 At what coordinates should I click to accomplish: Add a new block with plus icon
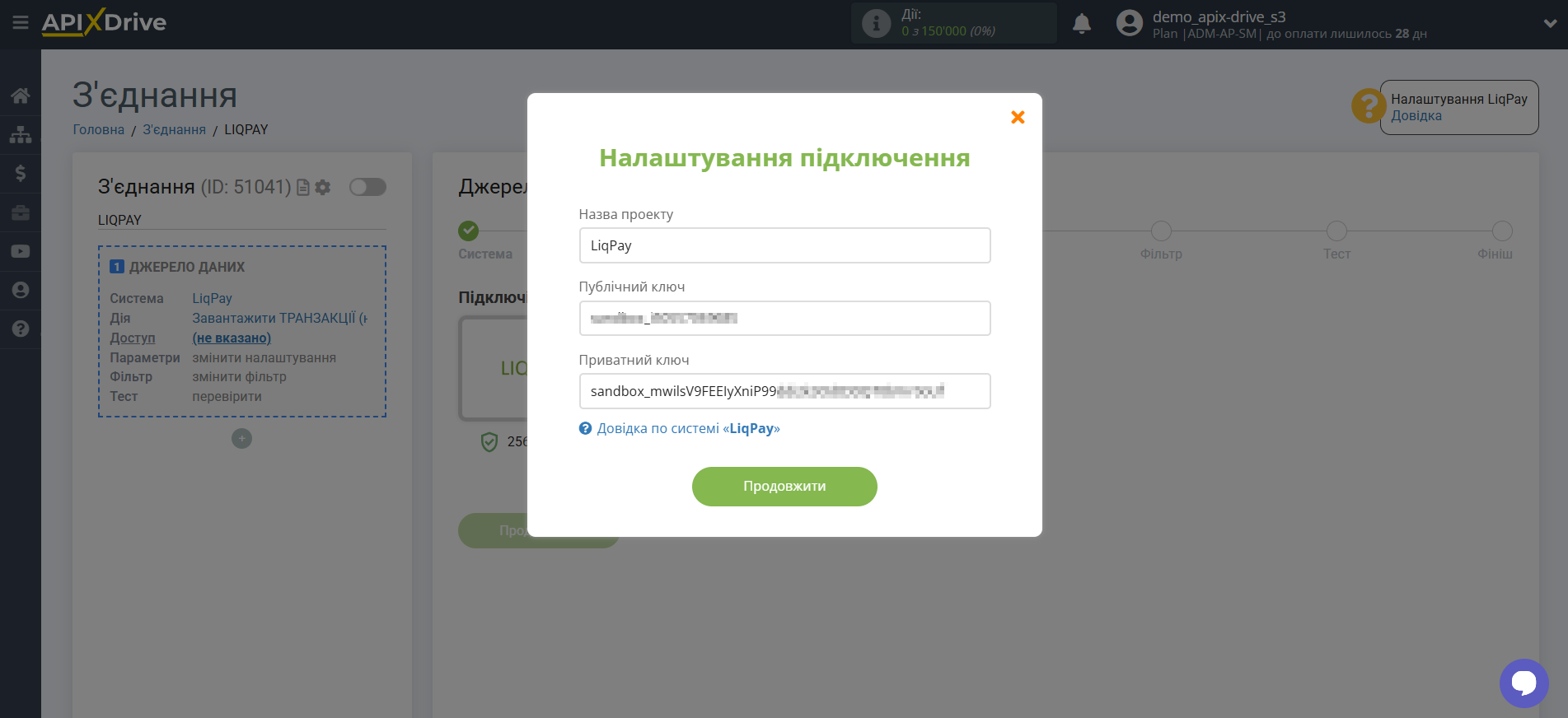[x=241, y=439]
